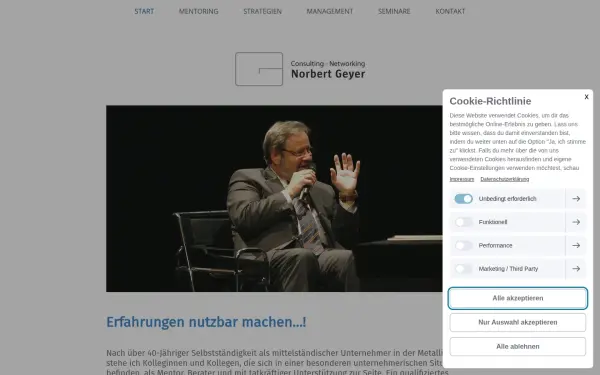600x375 pixels.
Task: Click Nur Auswahl akzeptieren button
Action: [x=518, y=322]
